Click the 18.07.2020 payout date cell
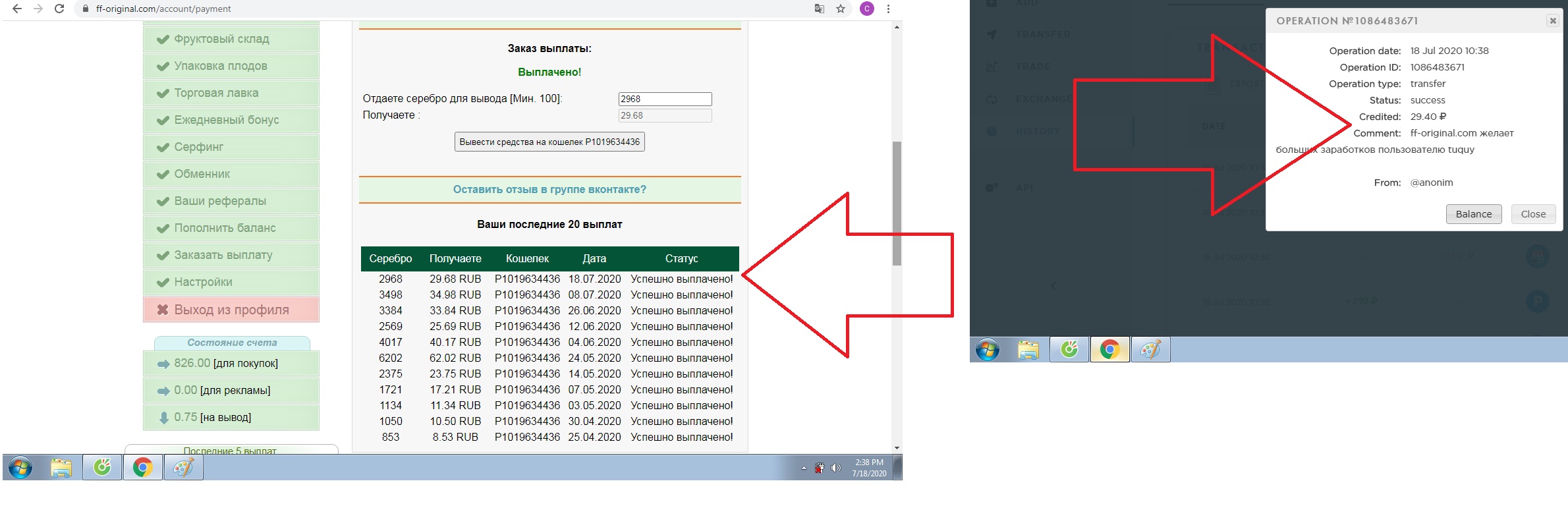The width and height of the screenshot is (1568, 506). (594, 279)
